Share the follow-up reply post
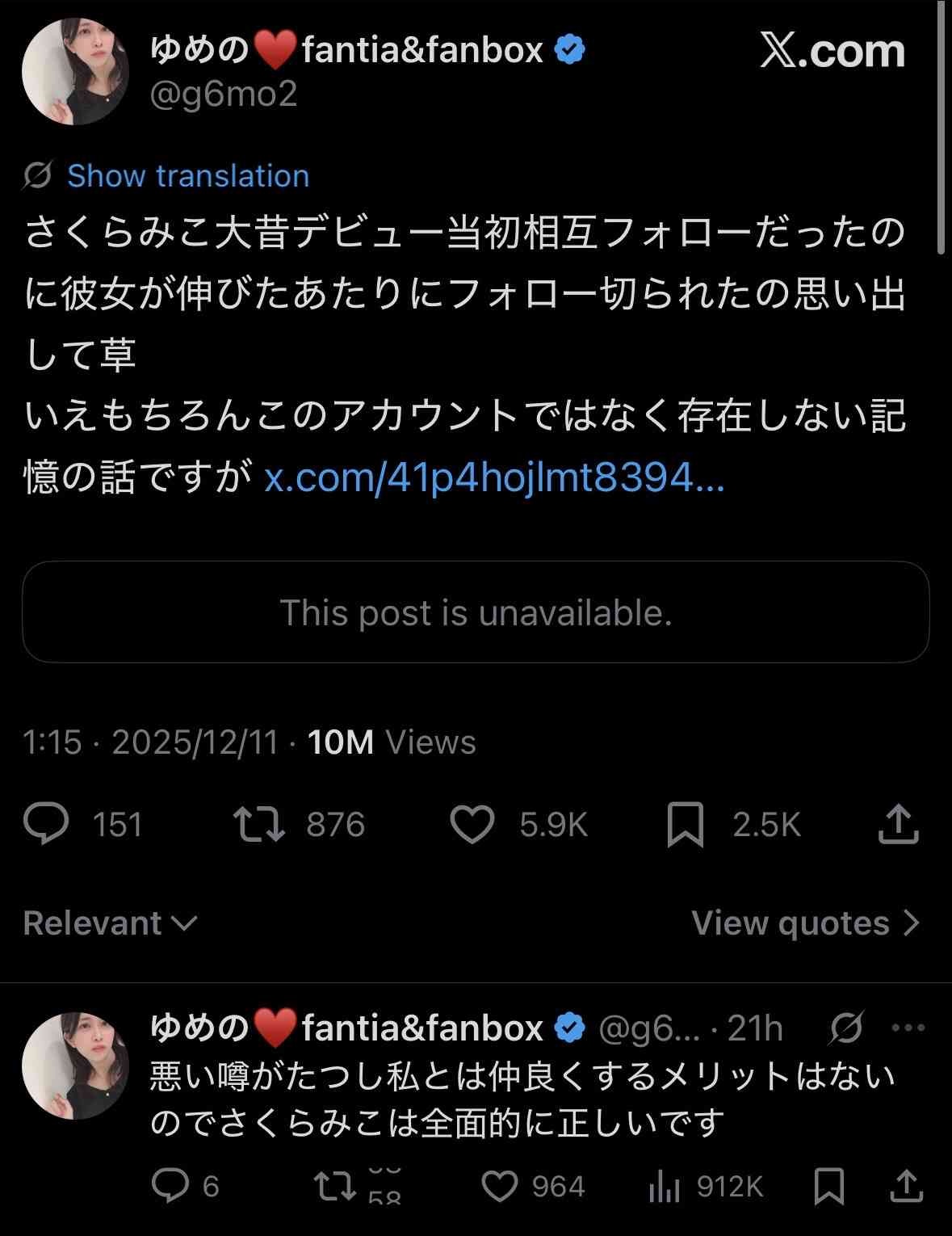Image resolution: width=952 pixels, height=1236 pixels. click(x=906, y=1185)
